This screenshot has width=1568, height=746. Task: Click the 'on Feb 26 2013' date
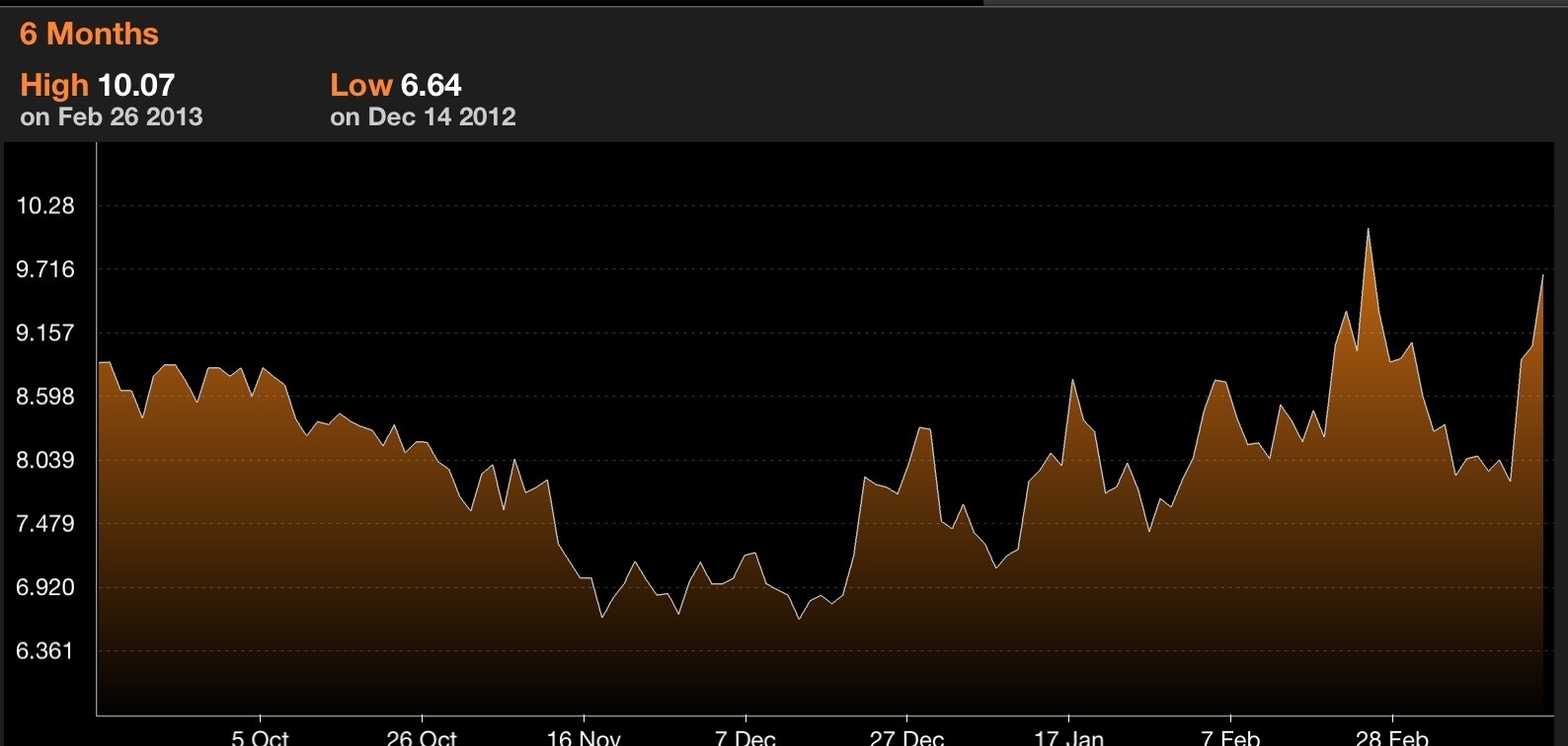point(112,117)
